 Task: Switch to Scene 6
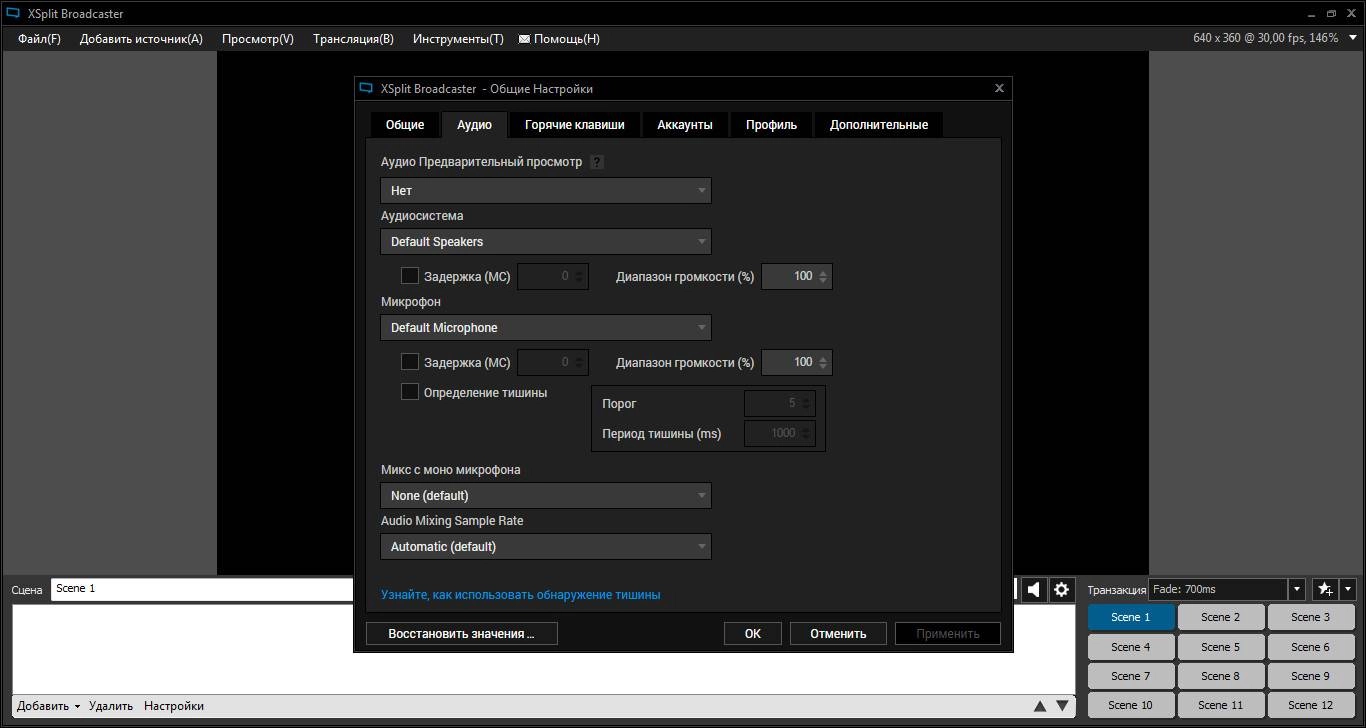click(1311, 647)
